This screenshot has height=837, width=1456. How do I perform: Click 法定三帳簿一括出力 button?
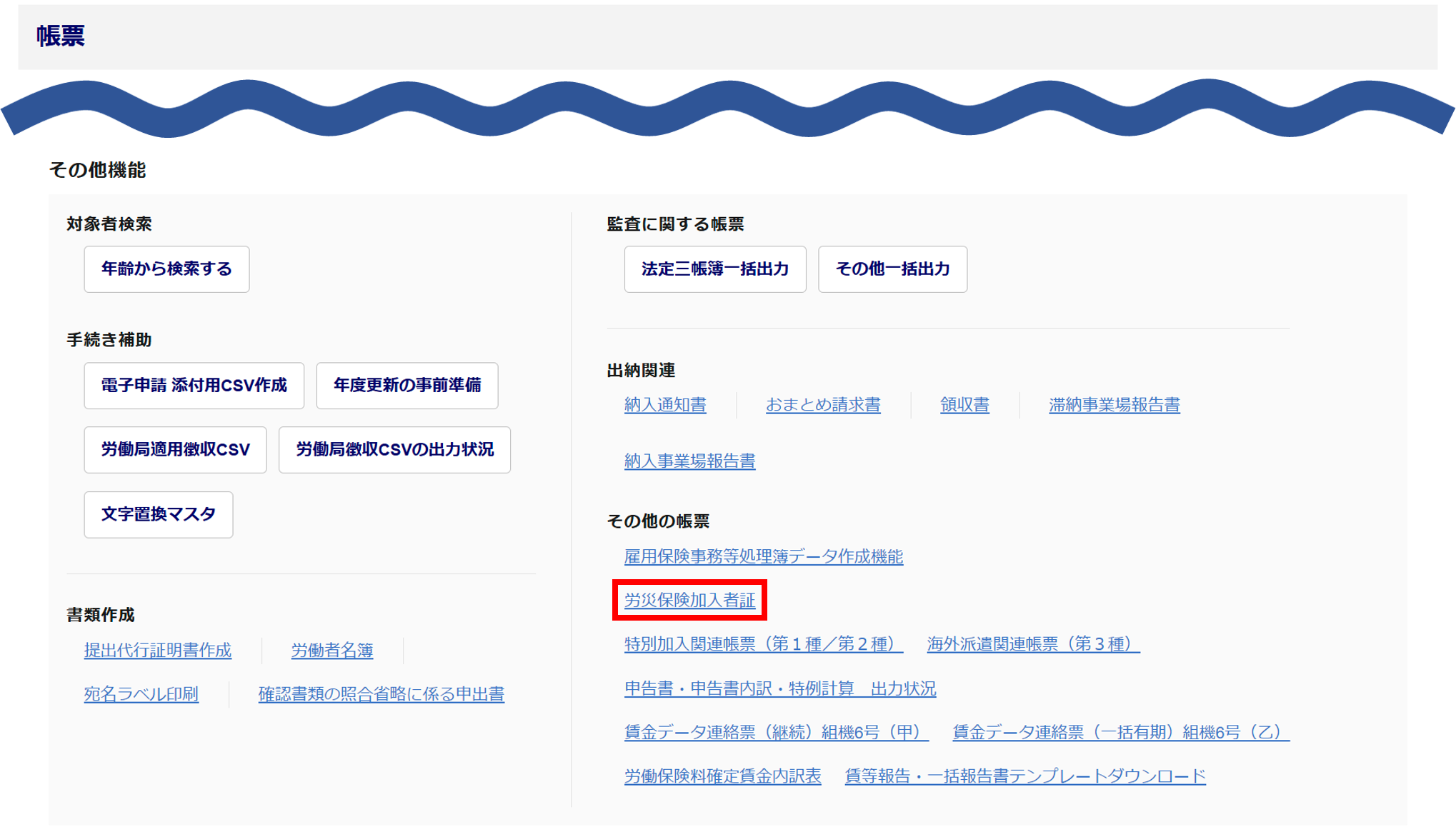[715, 269]
